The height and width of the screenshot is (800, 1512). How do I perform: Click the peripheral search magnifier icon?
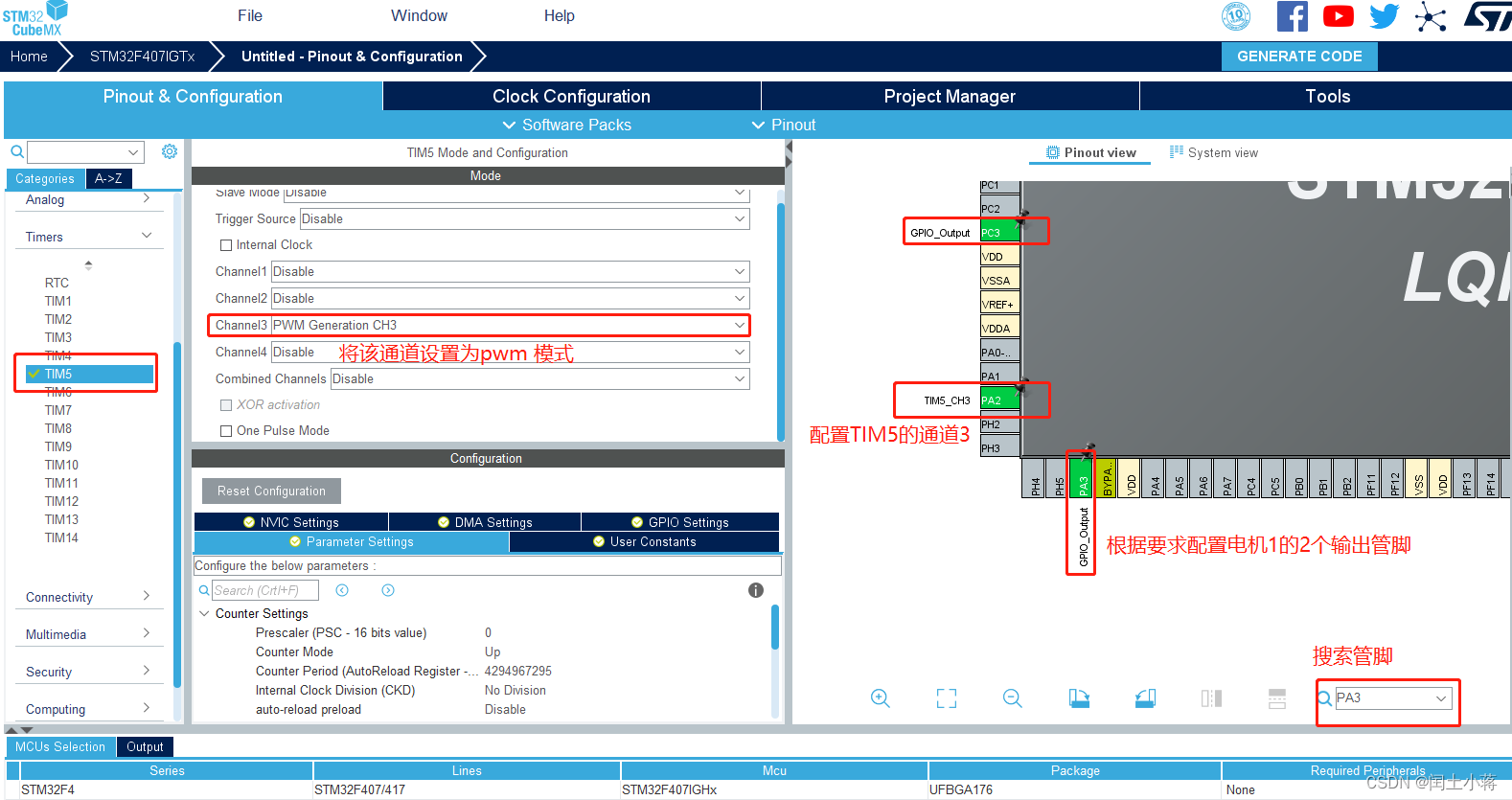coord(17,151)
